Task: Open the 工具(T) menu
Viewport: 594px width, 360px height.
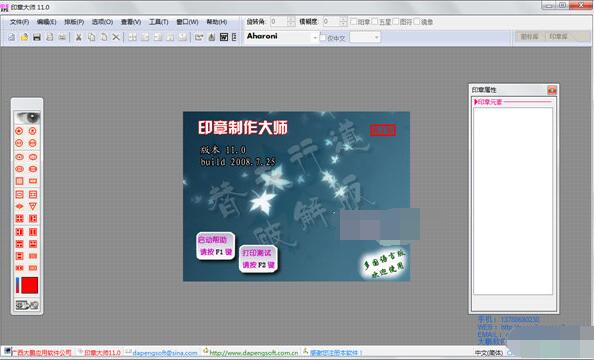Action: coord(158,22)
